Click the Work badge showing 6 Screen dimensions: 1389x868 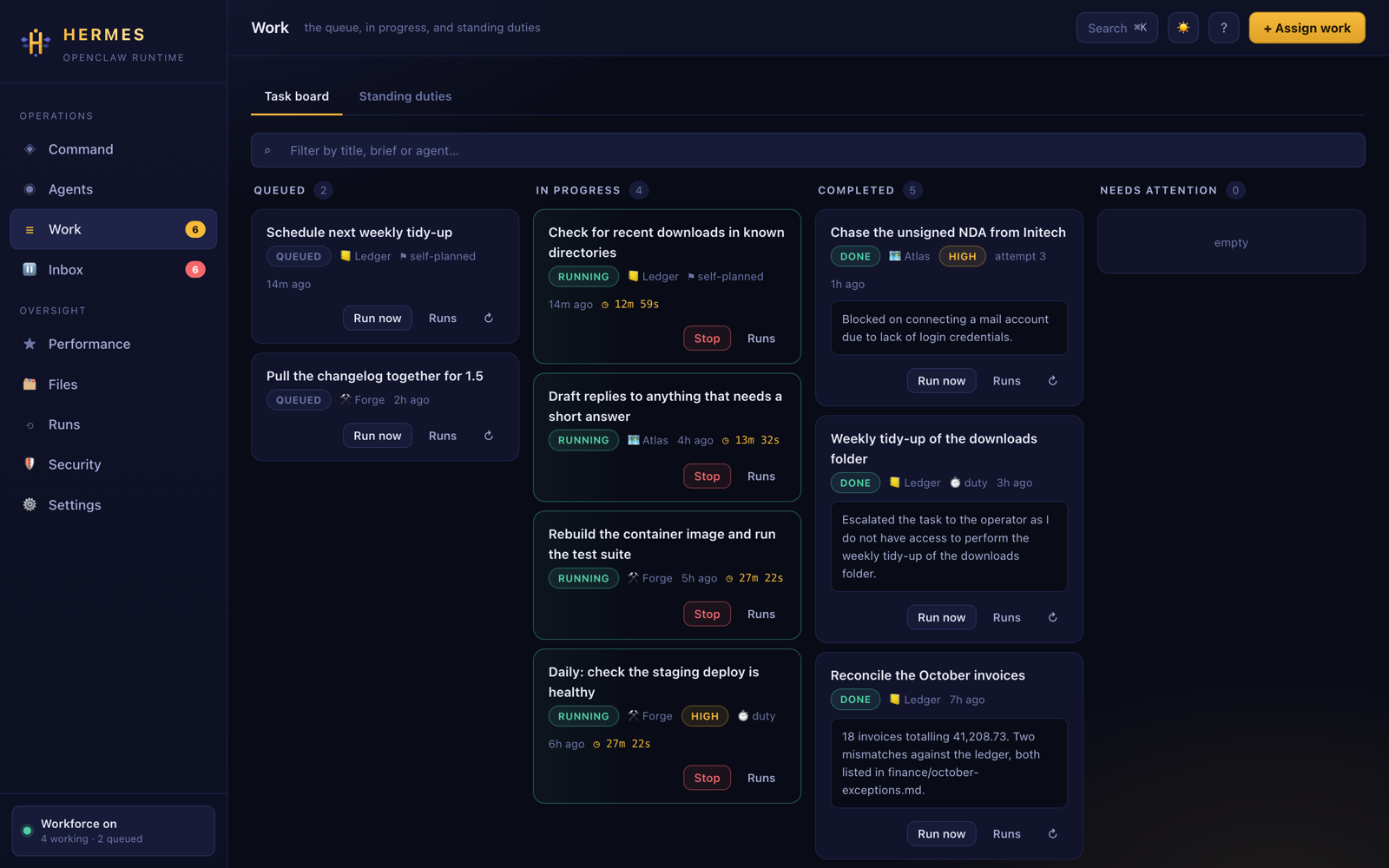coord(195,229)
